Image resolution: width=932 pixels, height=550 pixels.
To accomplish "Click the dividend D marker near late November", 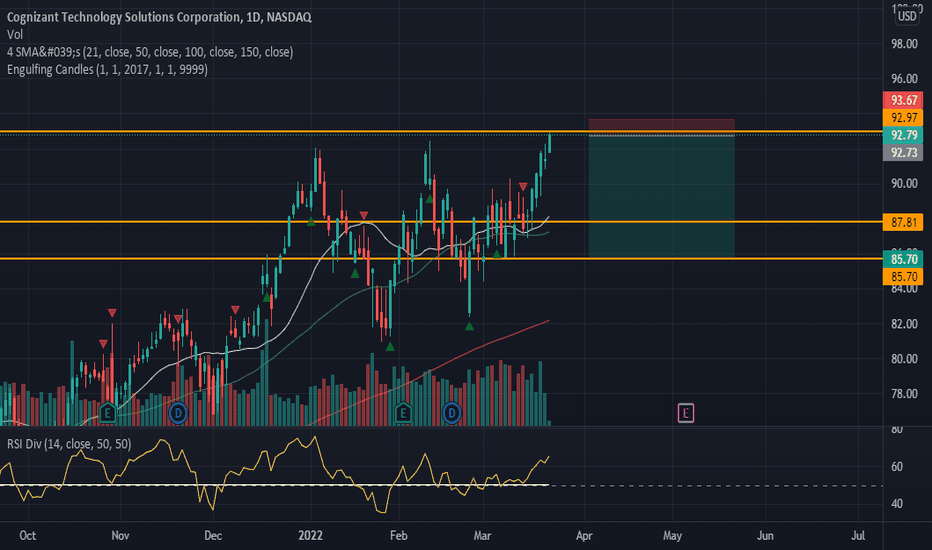I will click(178, 413).
